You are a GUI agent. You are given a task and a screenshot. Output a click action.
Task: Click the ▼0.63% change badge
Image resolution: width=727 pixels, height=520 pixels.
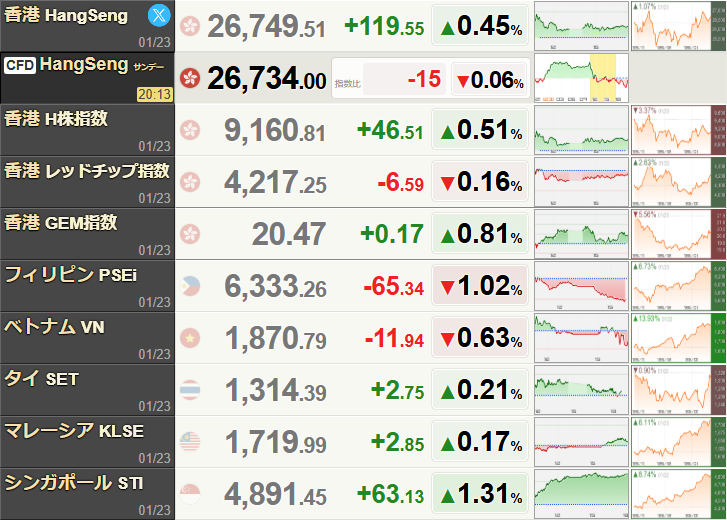[x=480, y=337]
